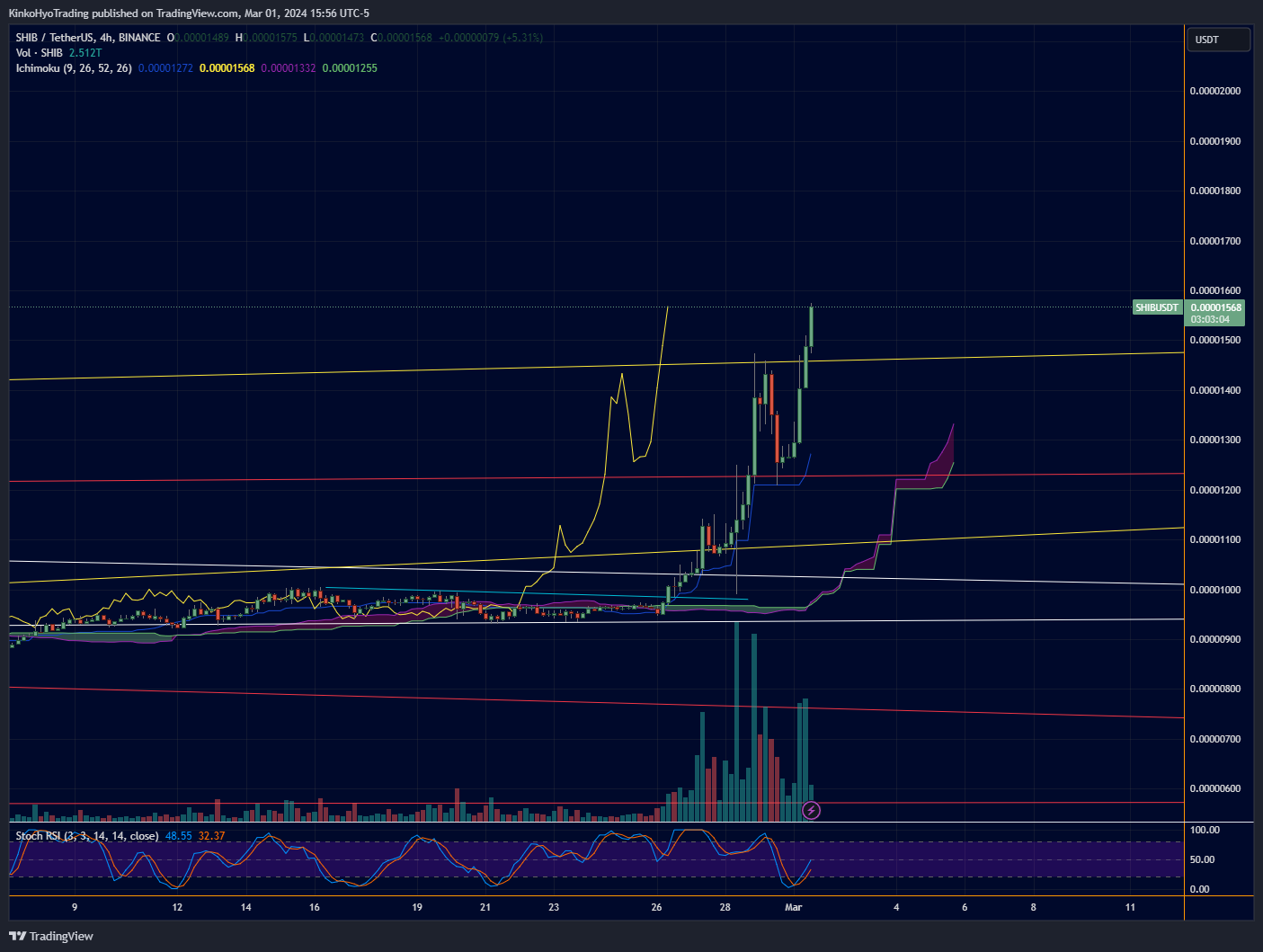The image size is (1263, 952).
Task: Open the USDT currency selector
Action: coord(1220,40)
